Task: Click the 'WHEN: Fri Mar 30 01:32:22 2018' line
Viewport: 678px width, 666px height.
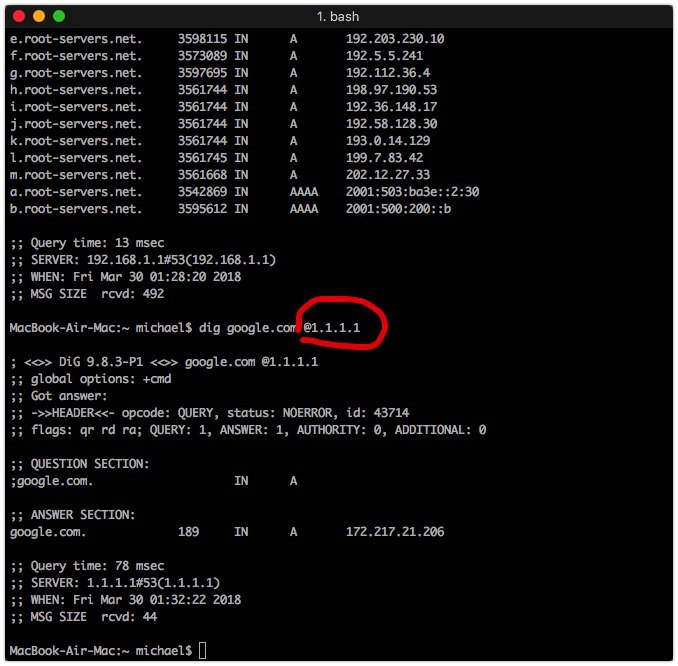Action: 125,600
